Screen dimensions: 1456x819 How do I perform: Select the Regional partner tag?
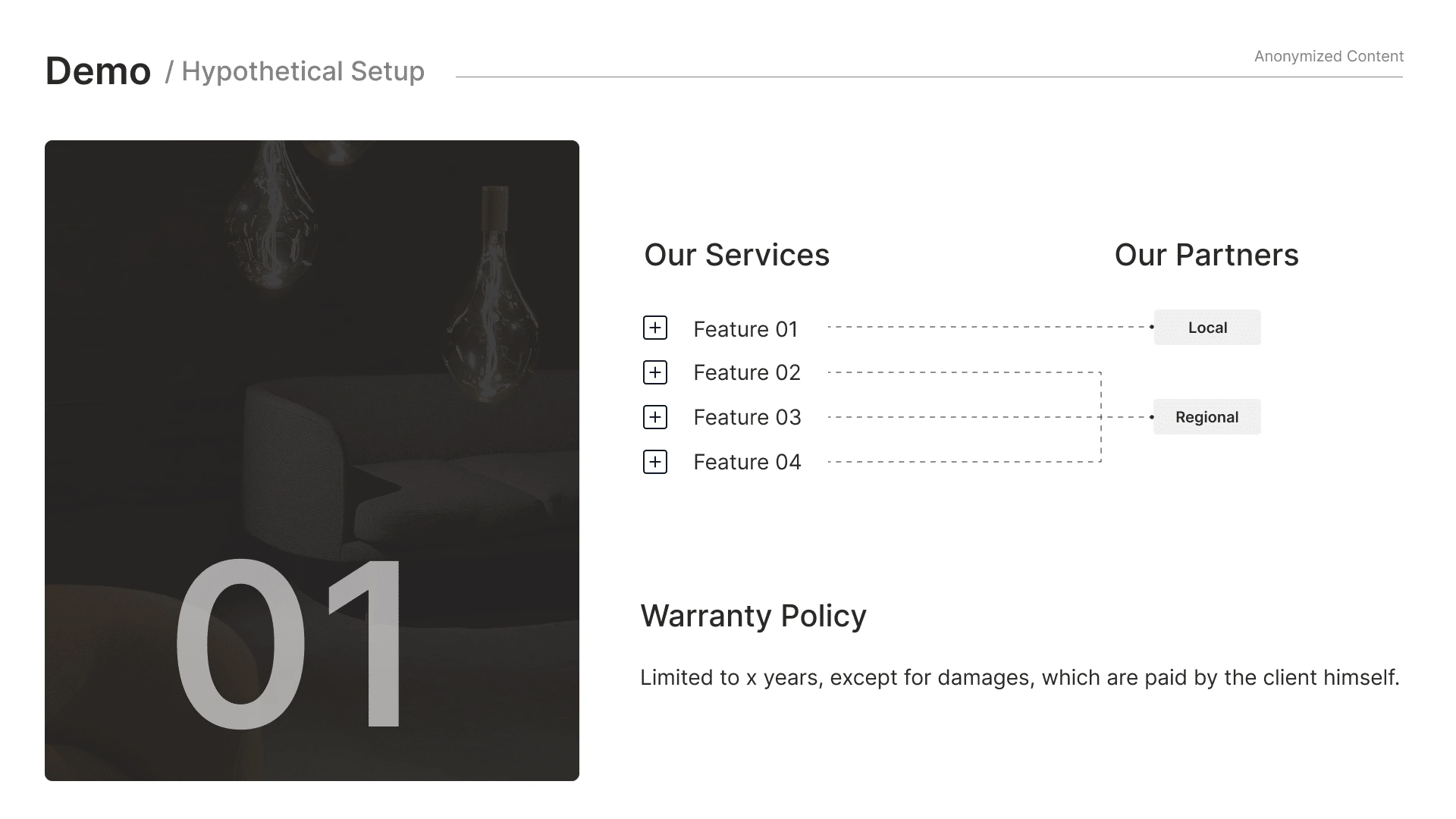tap(1207, 417)
